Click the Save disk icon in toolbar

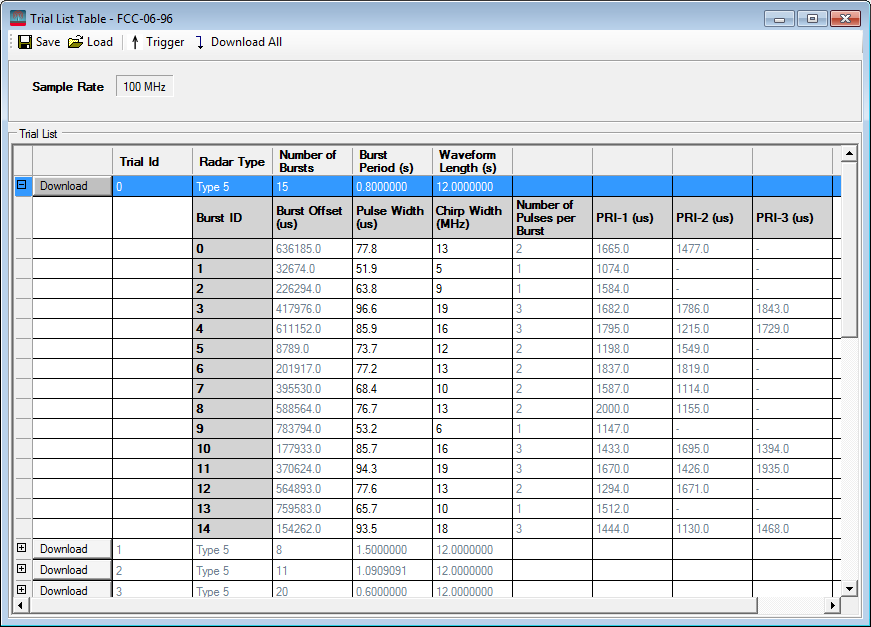coord(25,42)
